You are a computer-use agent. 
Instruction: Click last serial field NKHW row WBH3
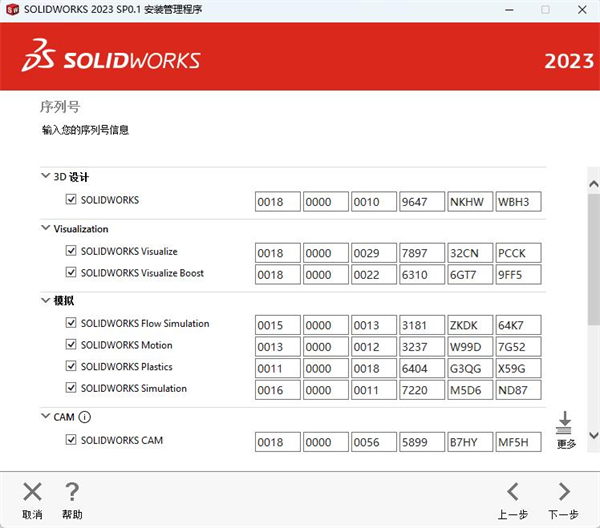coord(519,202)
